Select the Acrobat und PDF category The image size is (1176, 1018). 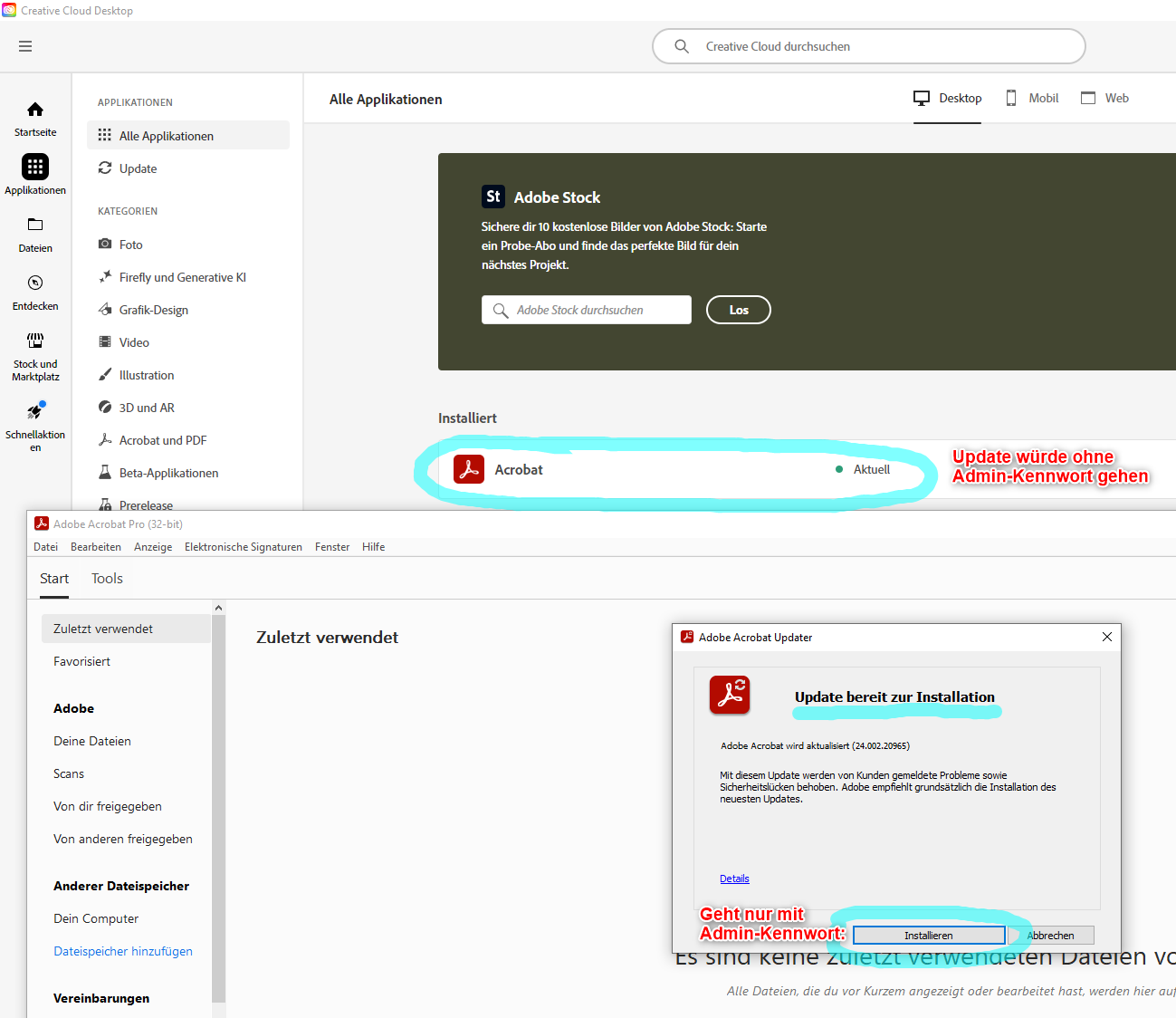[x=106, y=439]
